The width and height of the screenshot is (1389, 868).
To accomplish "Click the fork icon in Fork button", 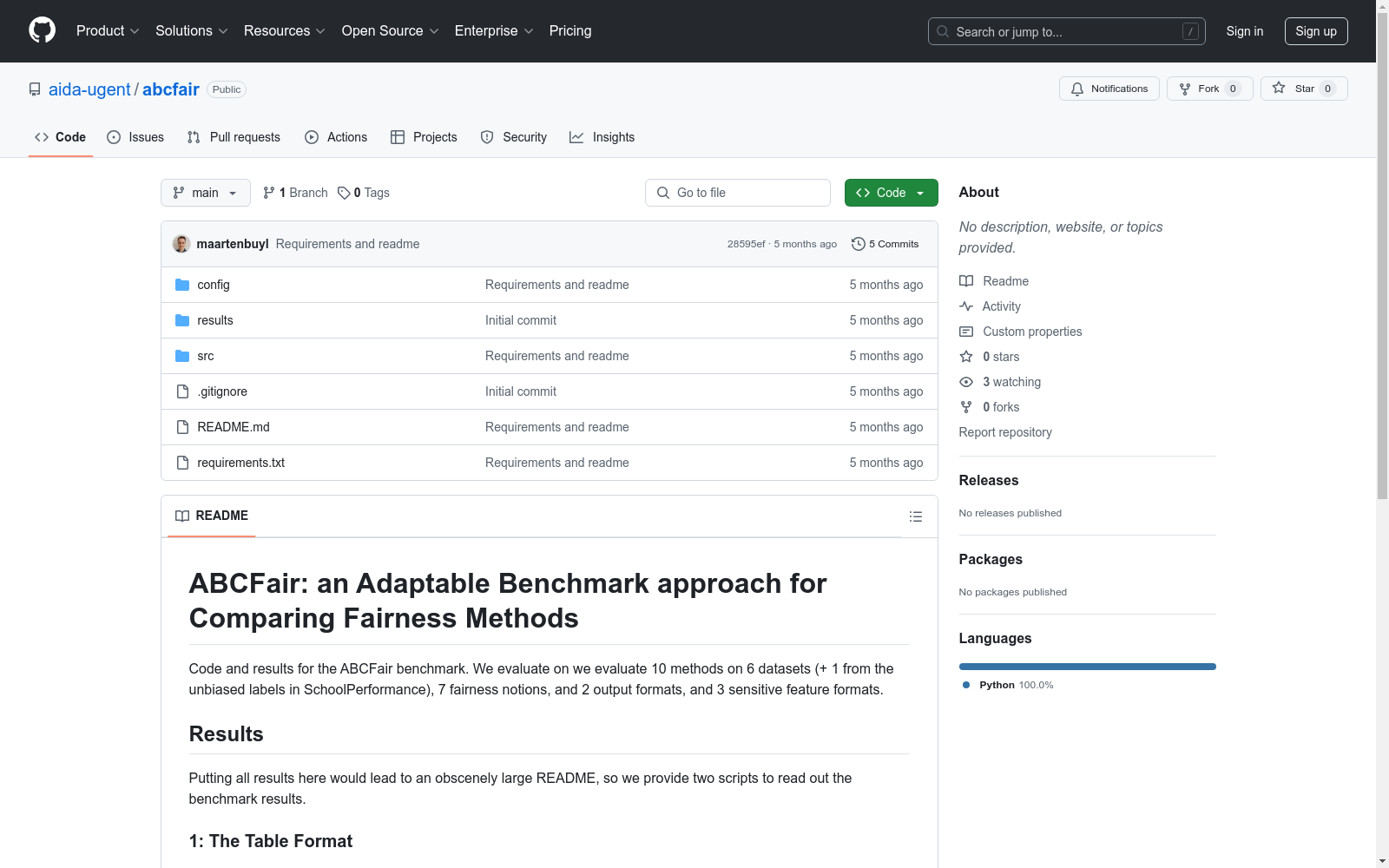I will (x=1185, y=89).
